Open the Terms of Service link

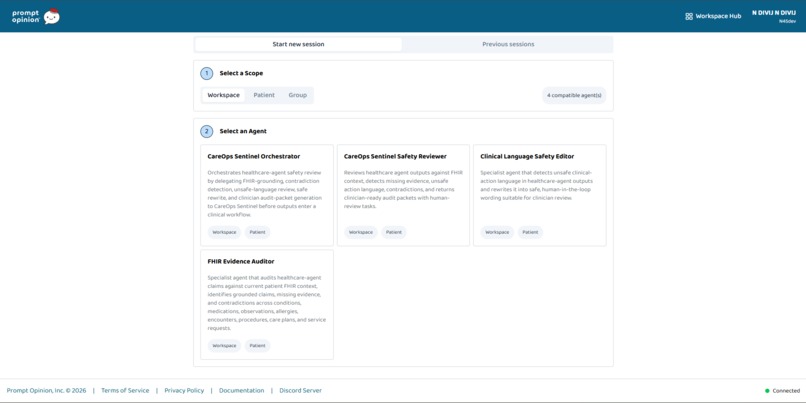(125, 391)
